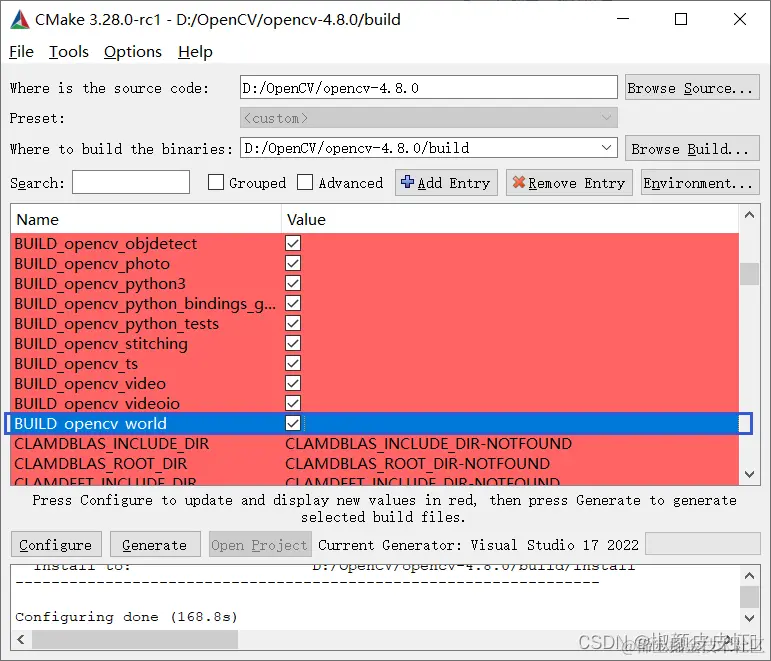Image resolution: width=771 pixels, height=661 pixels.
Task: Click the blue plus icon on Add Entry
Action: (x=407, y=182)
